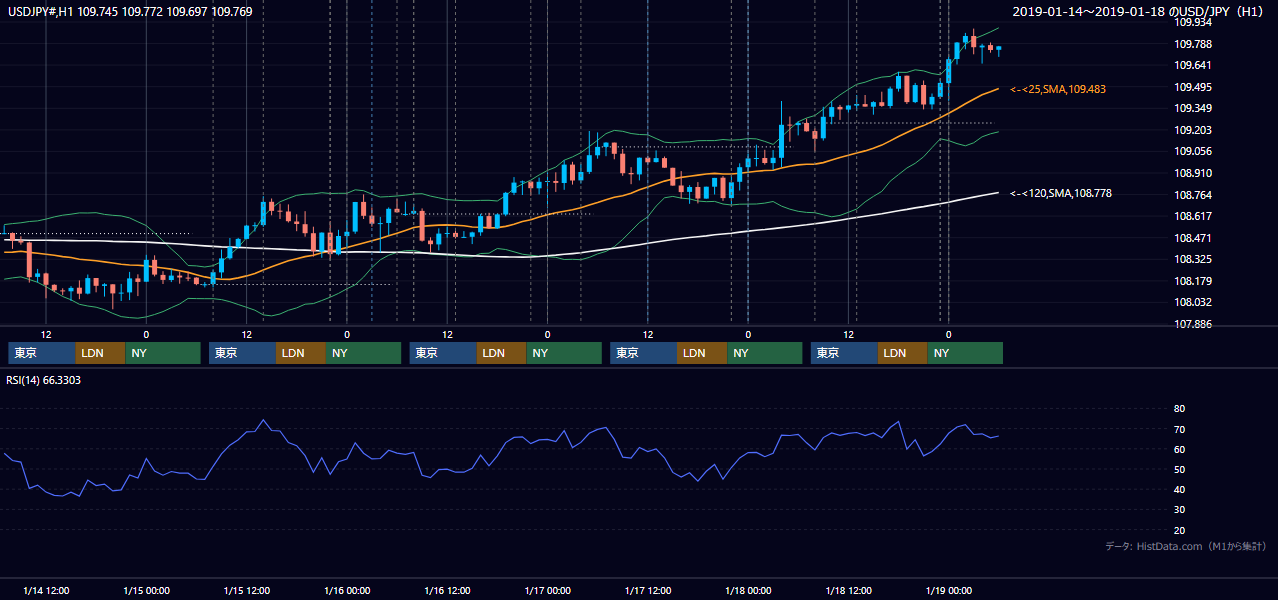Select the NY session bar for January 17
Viewport: 1278px width, 600px height.
pos(765,353)
